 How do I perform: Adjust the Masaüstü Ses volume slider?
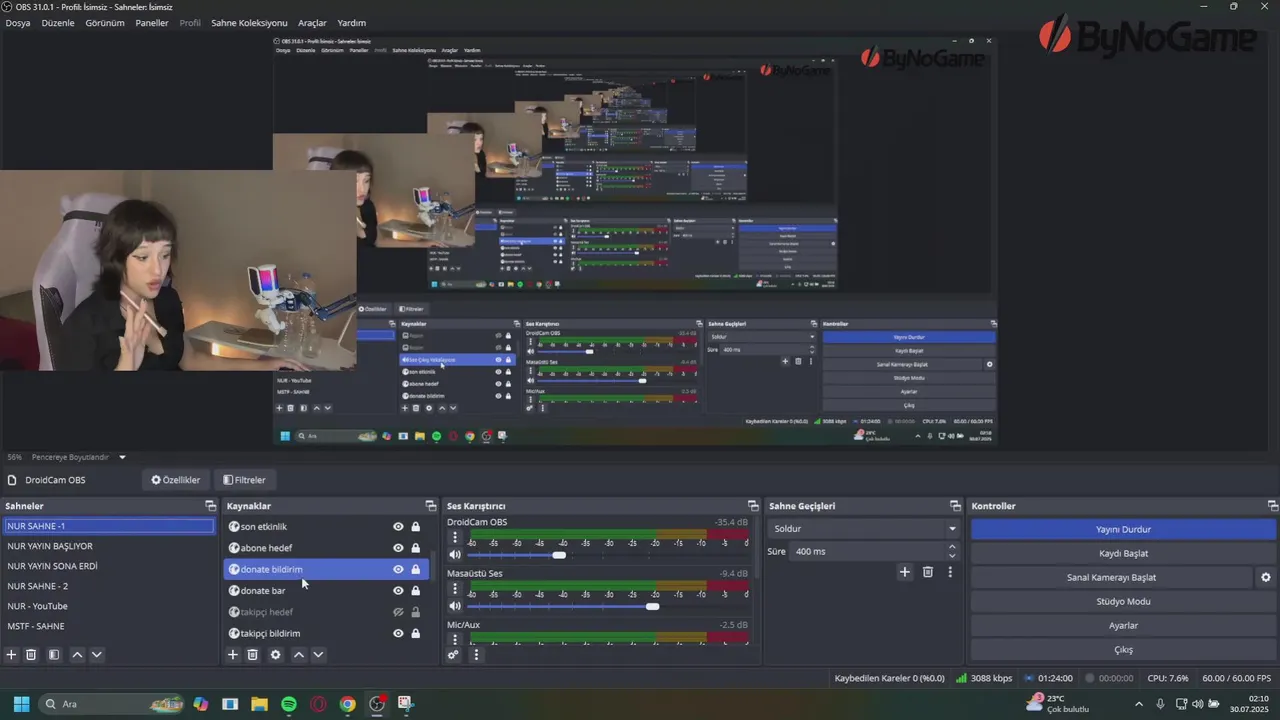pos(653,606)
